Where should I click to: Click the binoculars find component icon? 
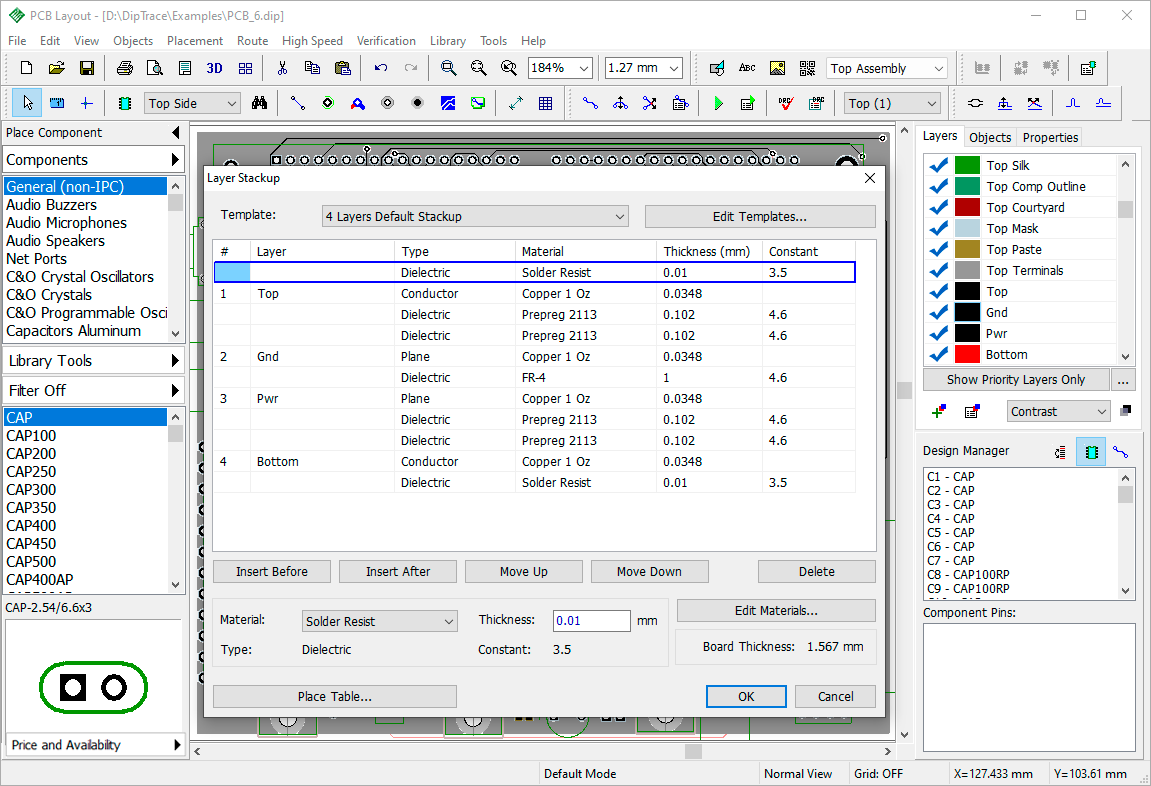coord(259,103)
